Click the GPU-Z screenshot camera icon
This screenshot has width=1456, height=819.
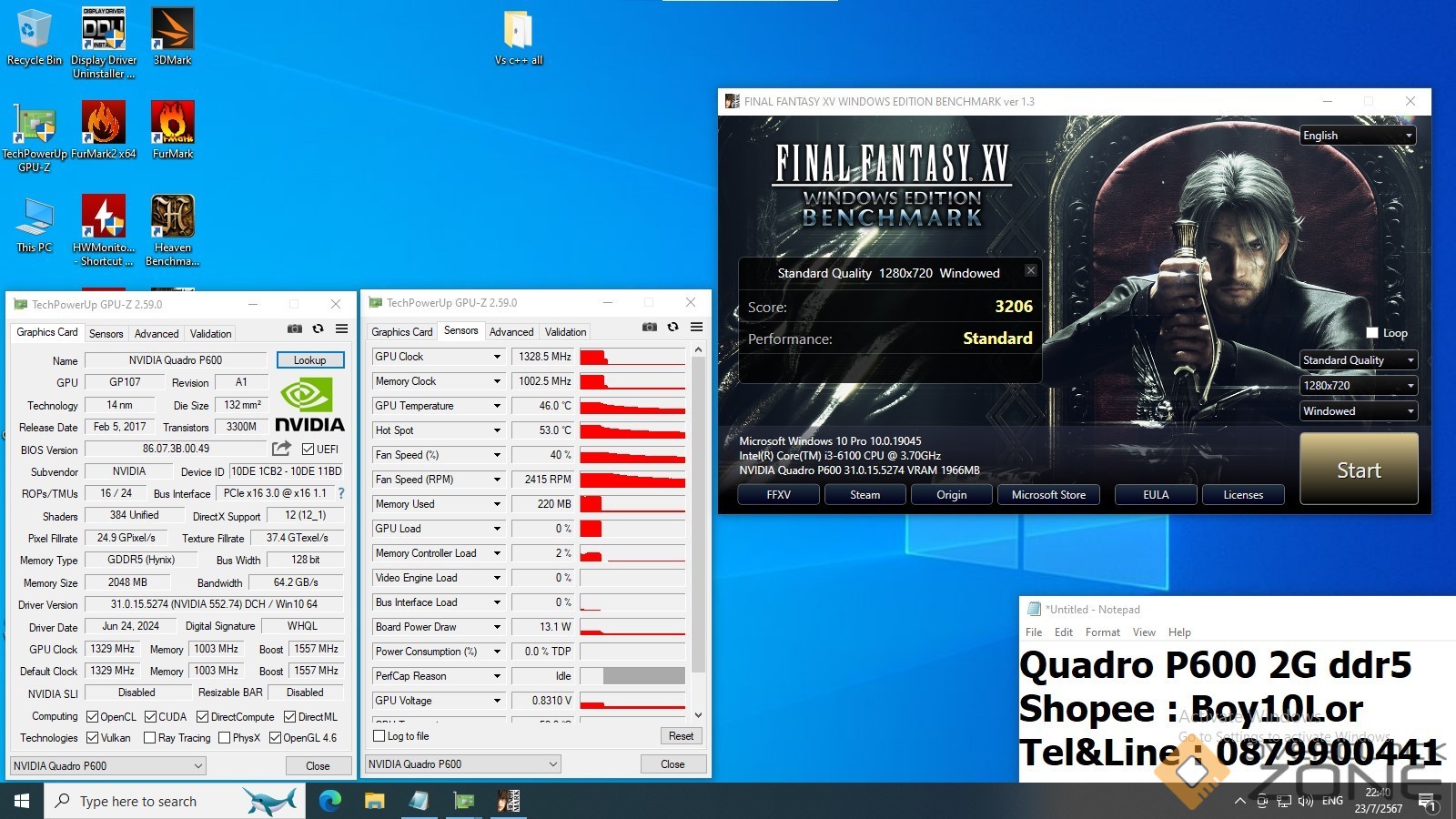click(x=294, y=329)
